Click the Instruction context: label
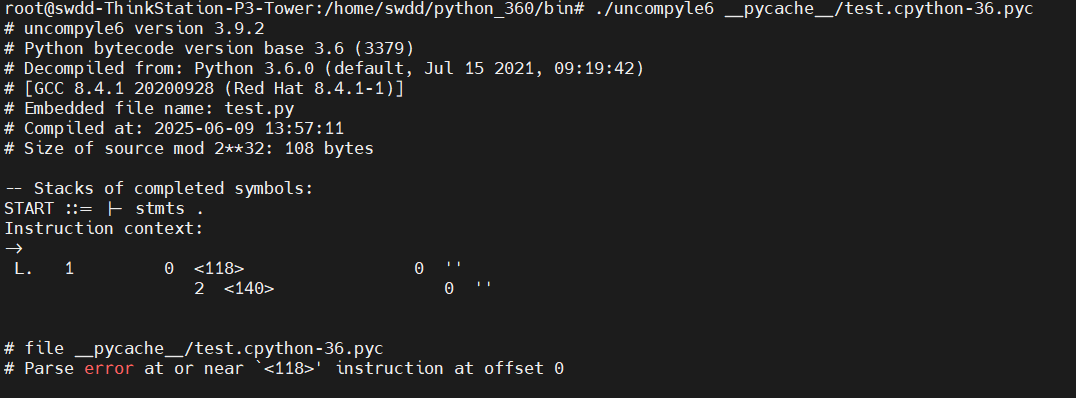The width and height of the screenshot is (1076, 398). pos(104,228)
